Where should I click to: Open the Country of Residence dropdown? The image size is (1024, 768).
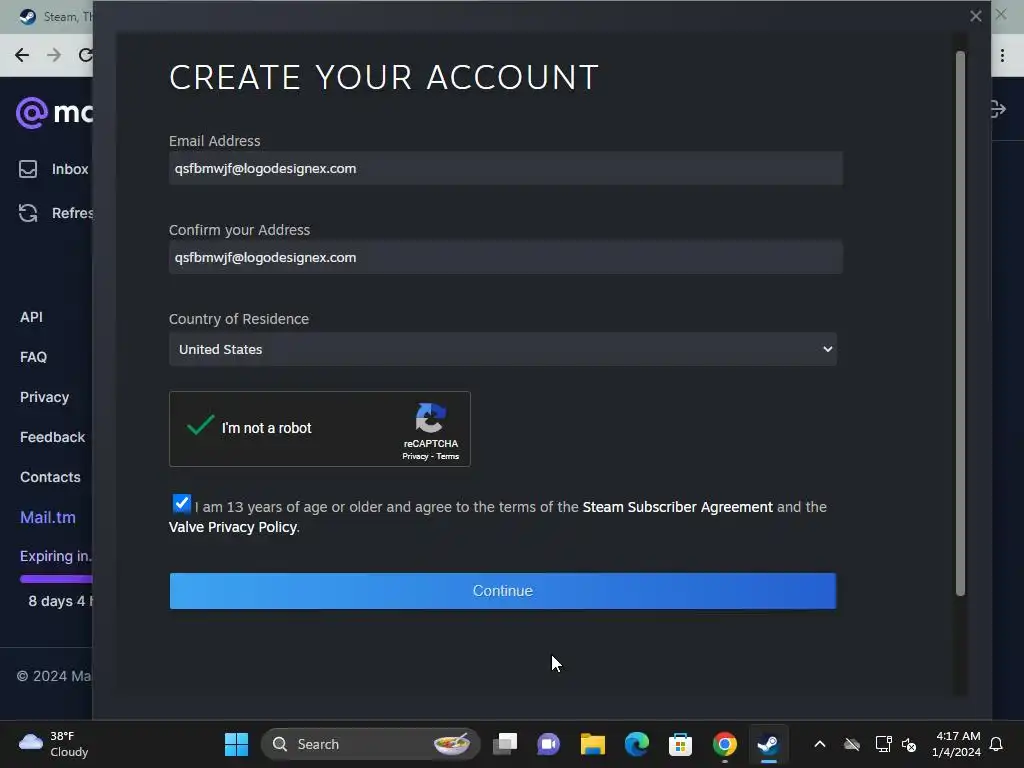coord(502,349)
